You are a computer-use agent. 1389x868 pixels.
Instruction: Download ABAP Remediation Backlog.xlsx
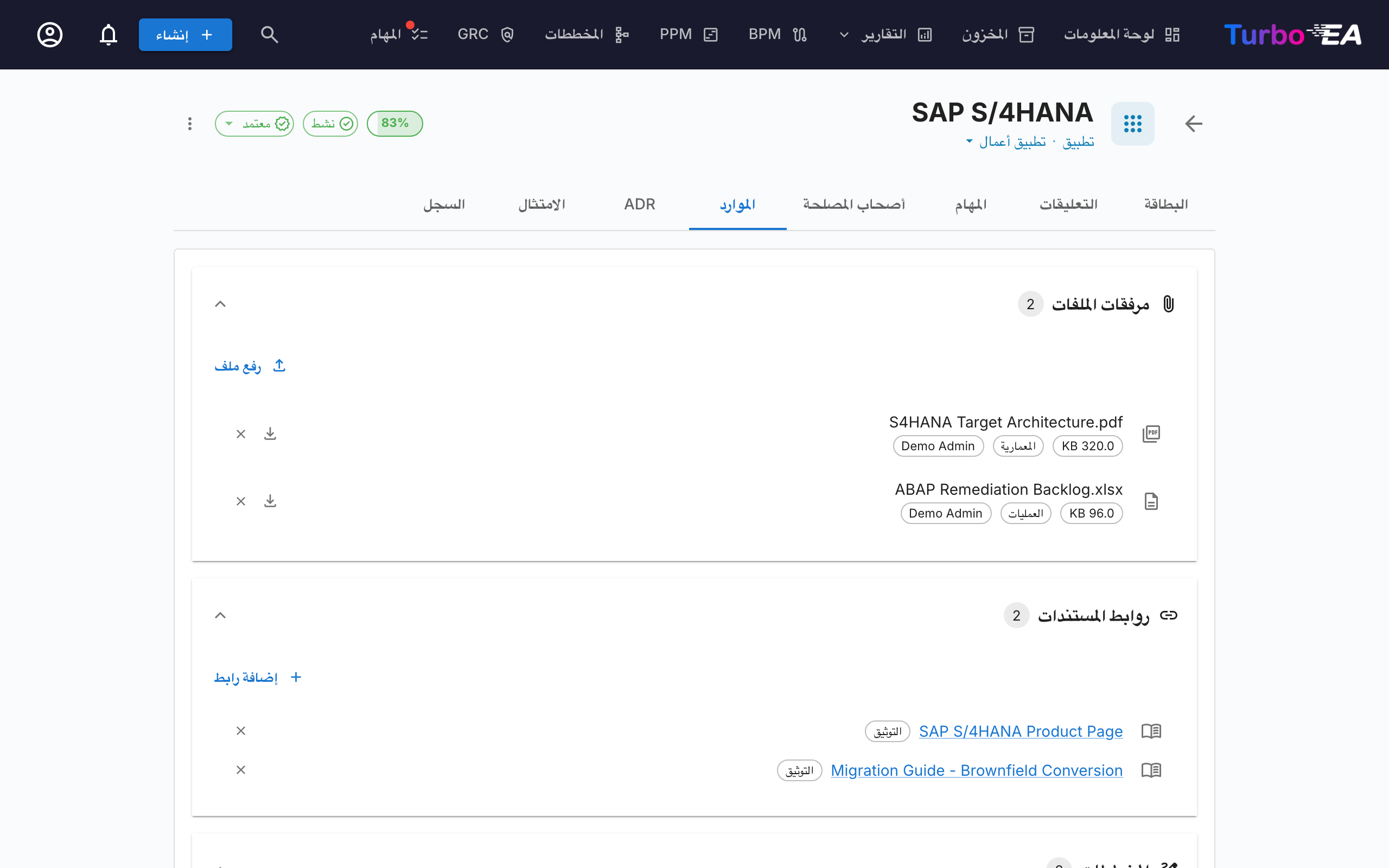coord(270,501)
